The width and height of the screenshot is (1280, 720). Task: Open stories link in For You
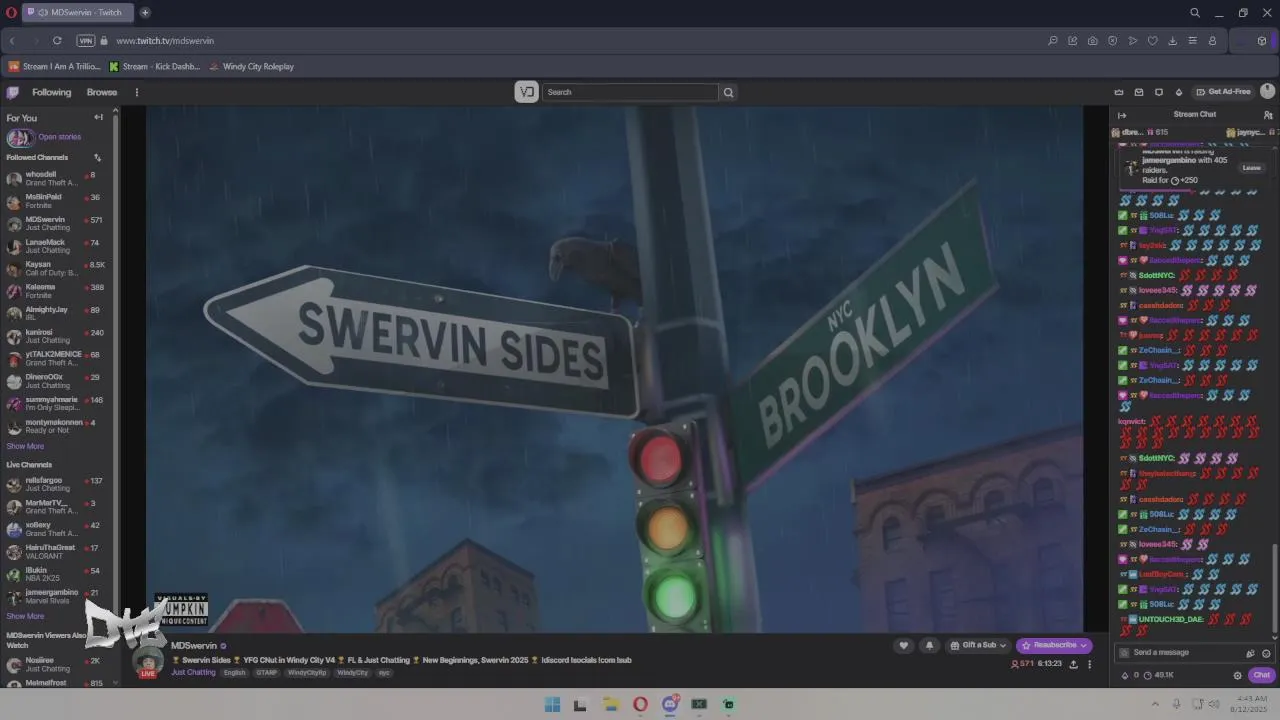coord(59,137)
